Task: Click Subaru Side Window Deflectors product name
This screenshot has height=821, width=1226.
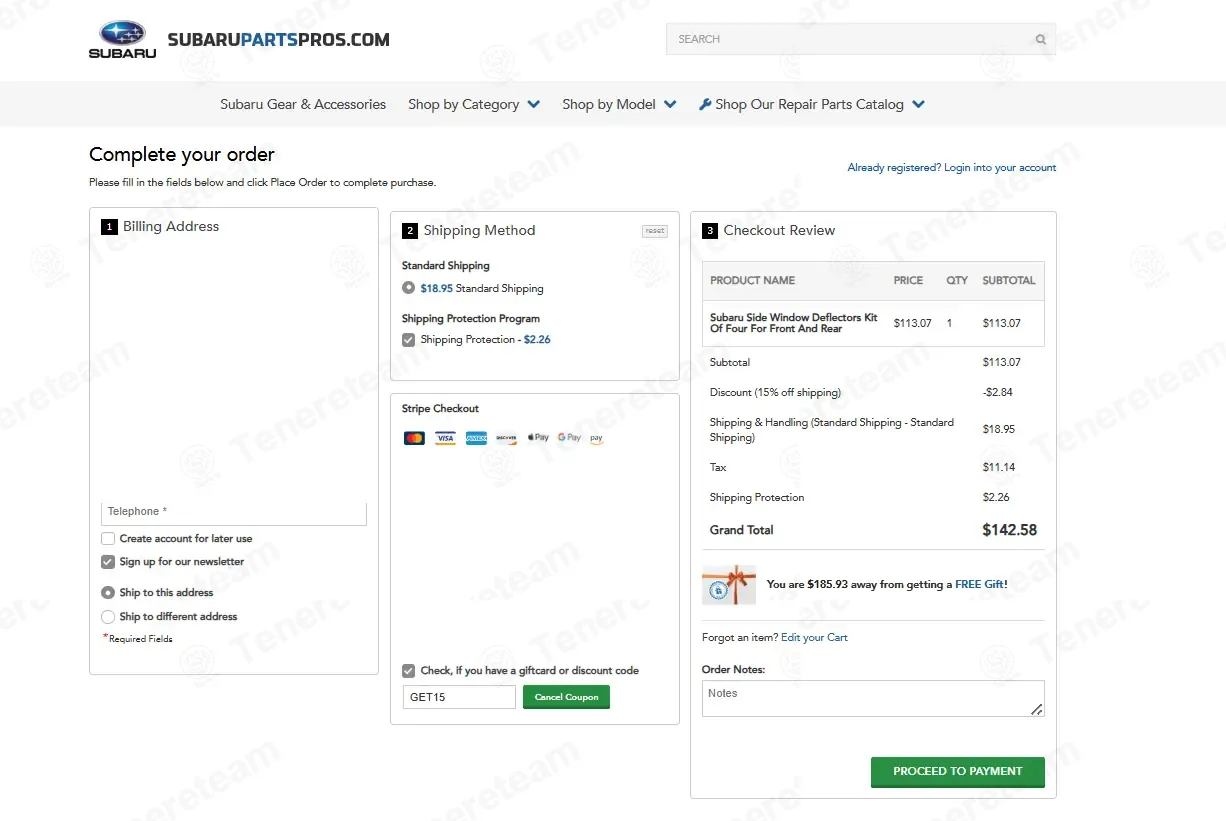Action: (794, 323)
